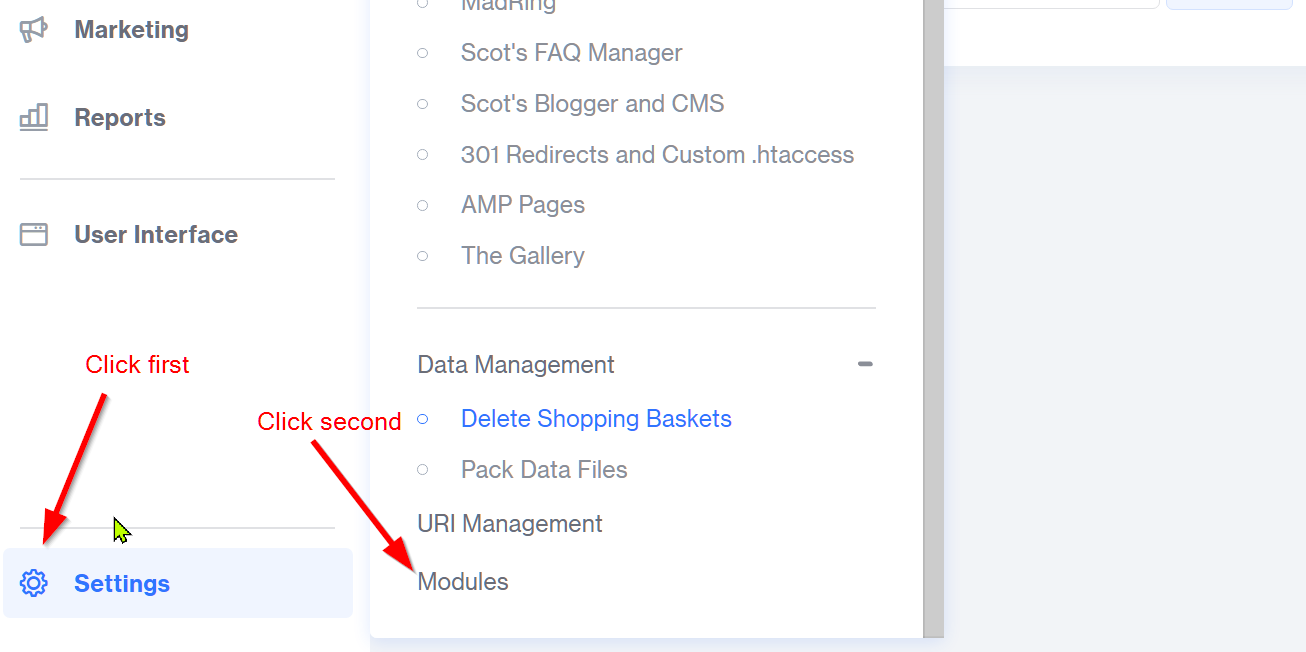Open the Marketing menu
This screenshot has width=1306, height=652.
tap(131, 30)
